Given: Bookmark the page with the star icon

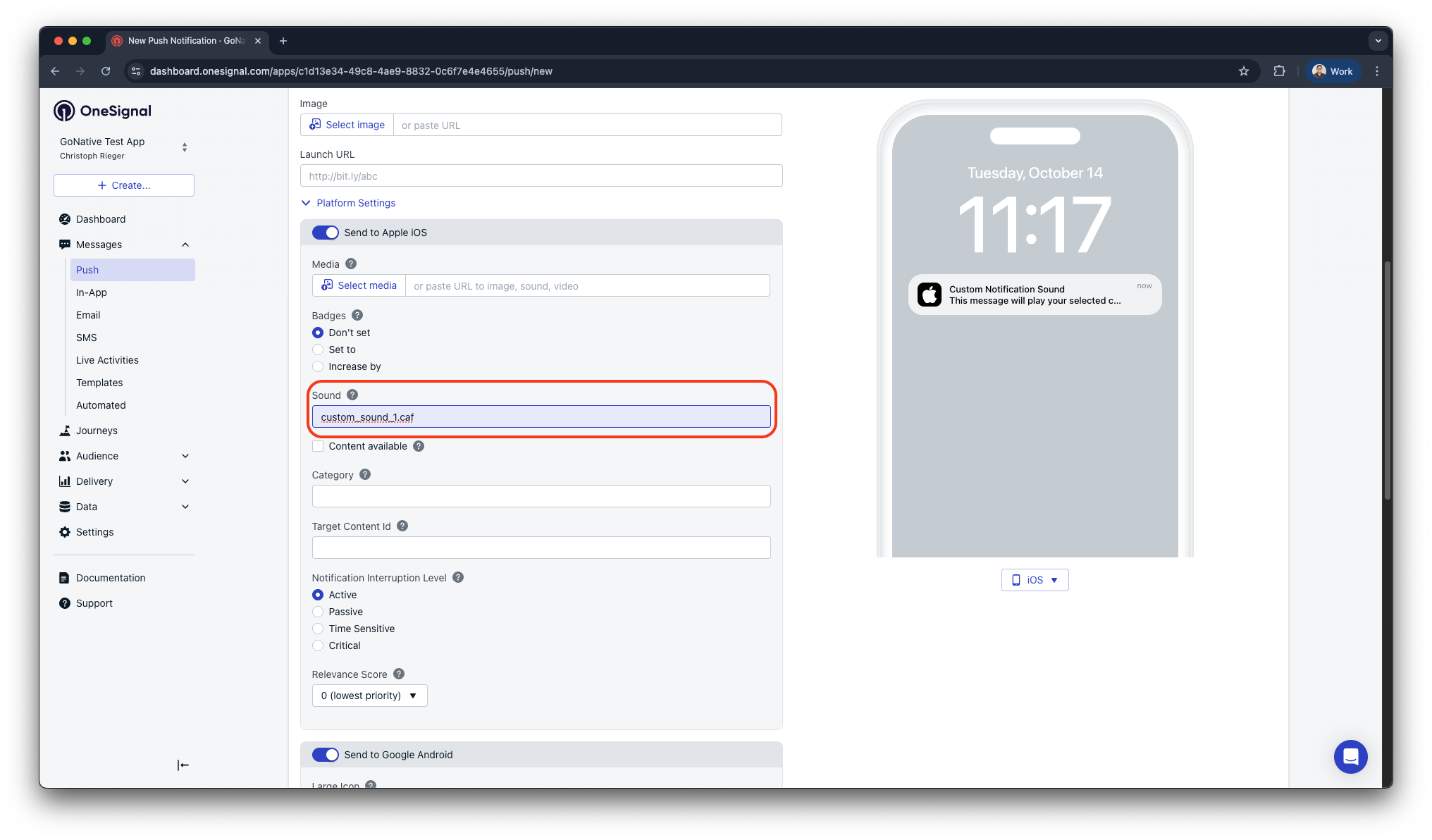Looking at the screenshot, I should click(x=1244, y=71).
